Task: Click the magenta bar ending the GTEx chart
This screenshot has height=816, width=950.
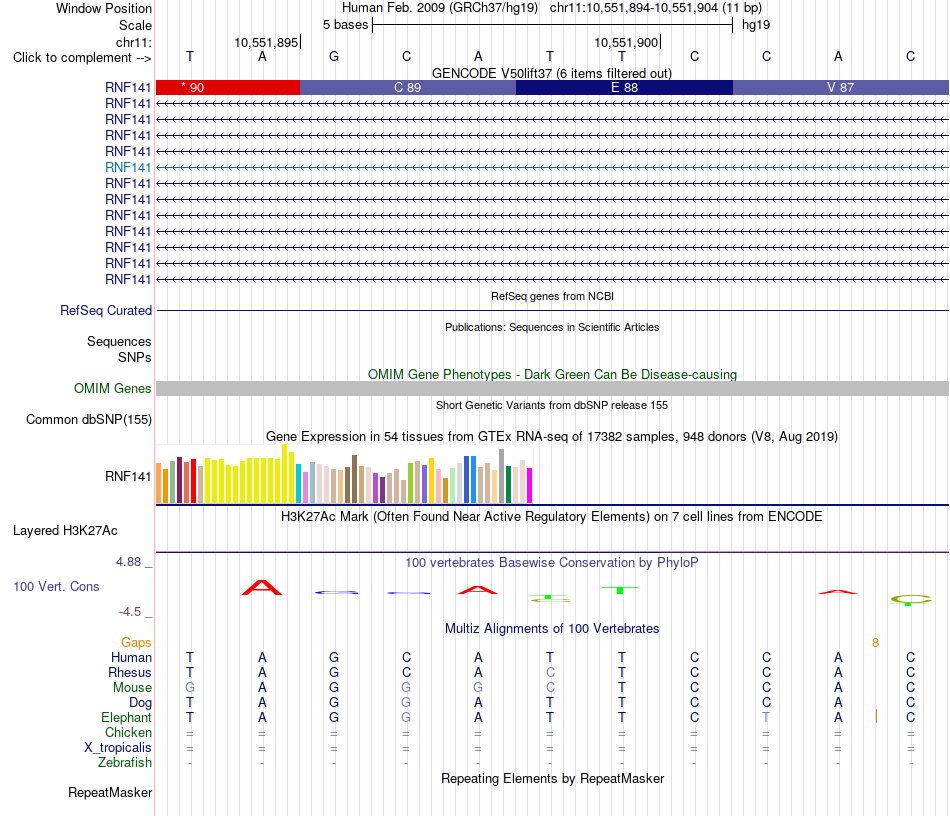Action: (x=530, y=485)
